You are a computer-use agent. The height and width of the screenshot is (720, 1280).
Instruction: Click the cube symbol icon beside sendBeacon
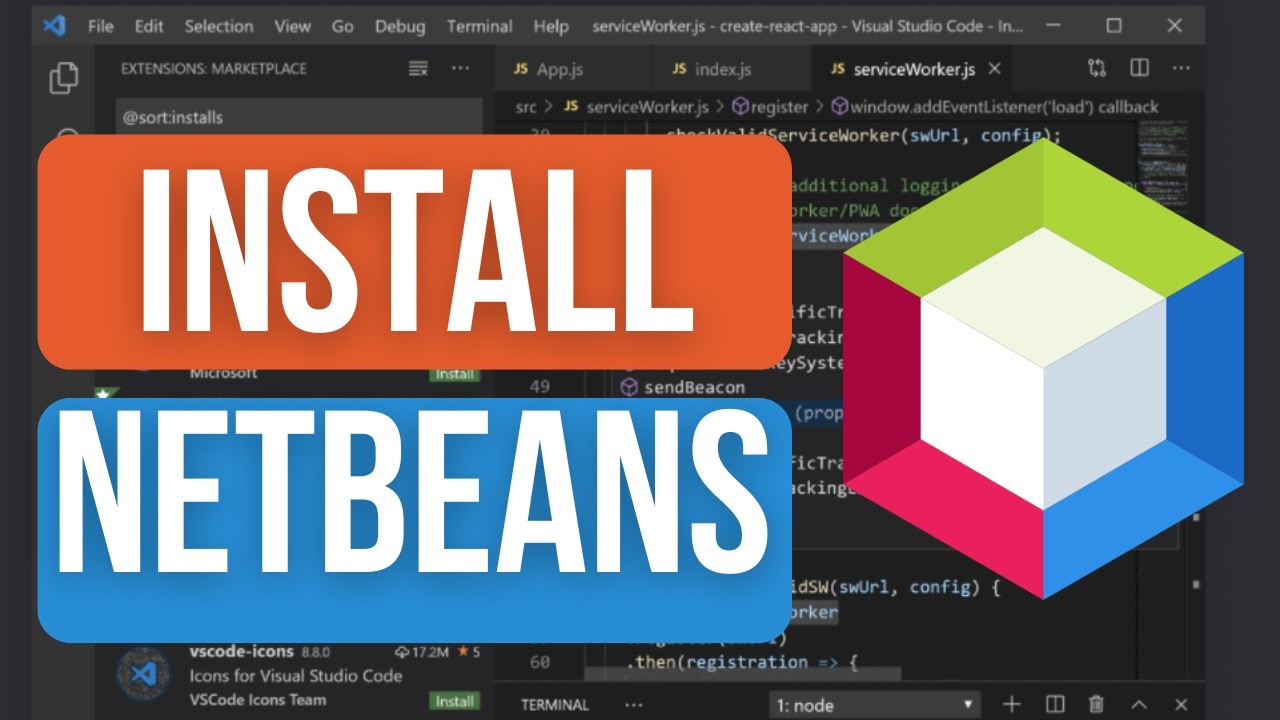click(x=630, y=387)
